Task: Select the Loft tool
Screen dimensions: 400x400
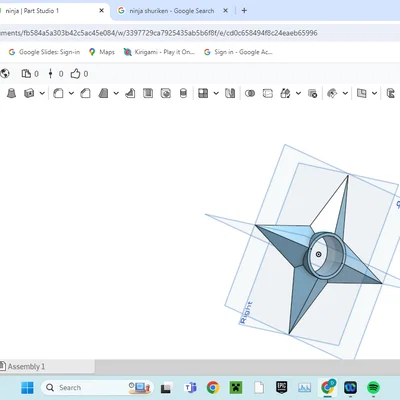Action: pyautogui.click(x=11, y=93)
